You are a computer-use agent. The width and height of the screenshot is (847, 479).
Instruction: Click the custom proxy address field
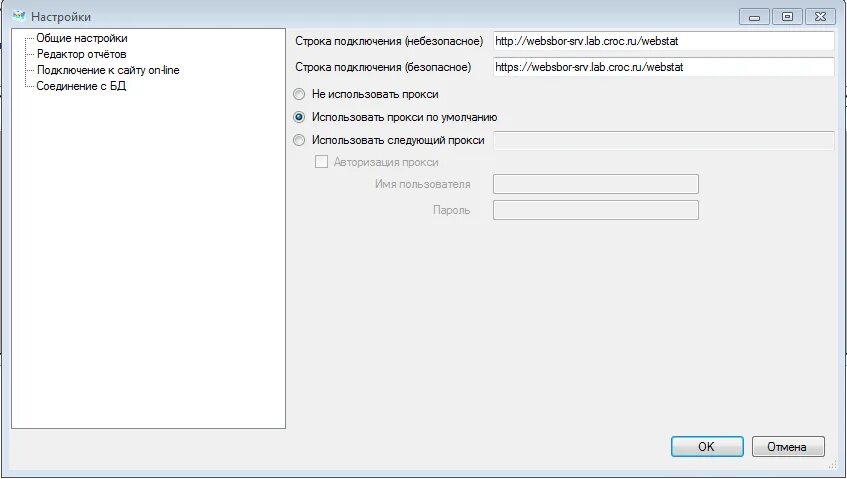pos(664,140)
